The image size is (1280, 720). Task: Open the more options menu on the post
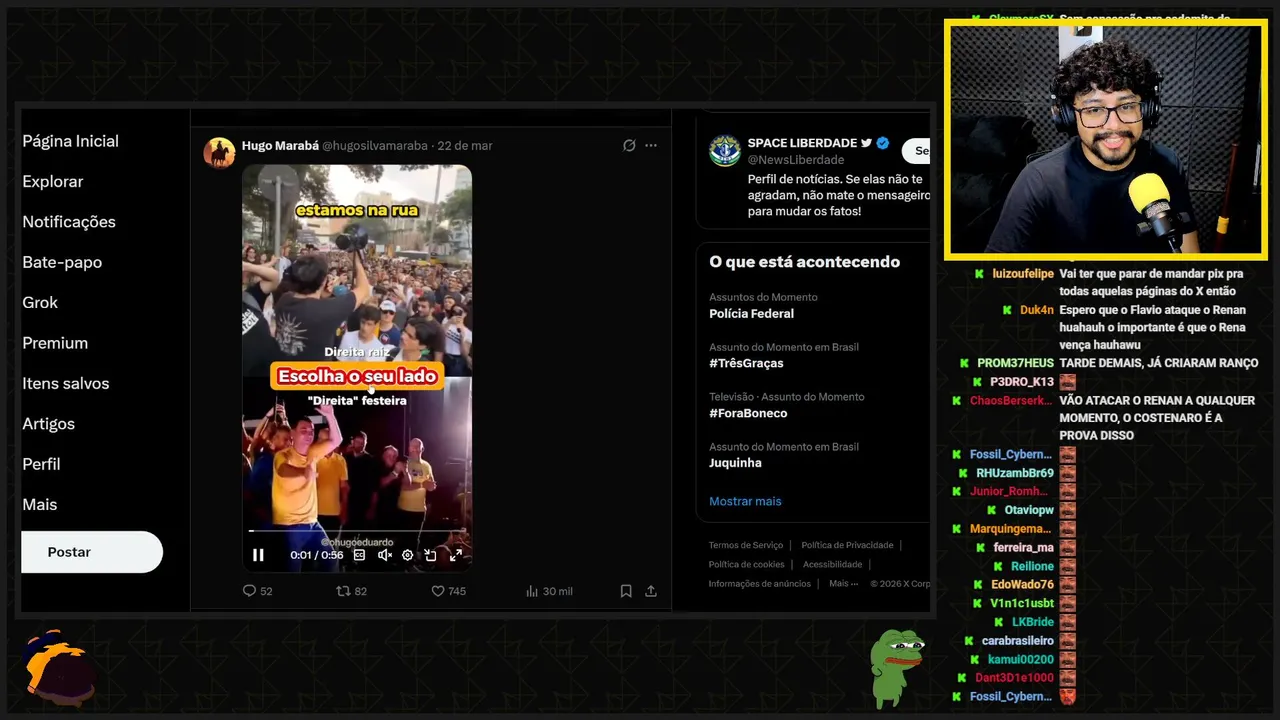pos(651,145)
